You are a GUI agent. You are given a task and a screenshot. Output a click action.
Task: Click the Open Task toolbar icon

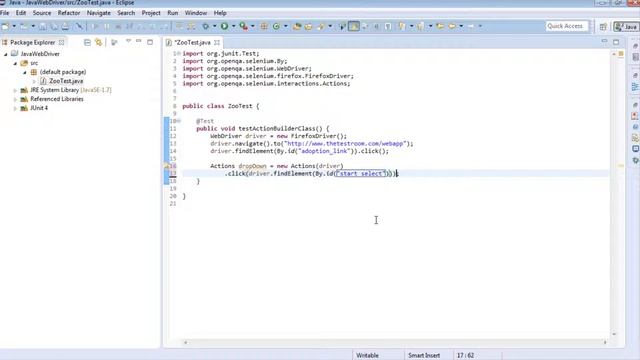(308, 26)
